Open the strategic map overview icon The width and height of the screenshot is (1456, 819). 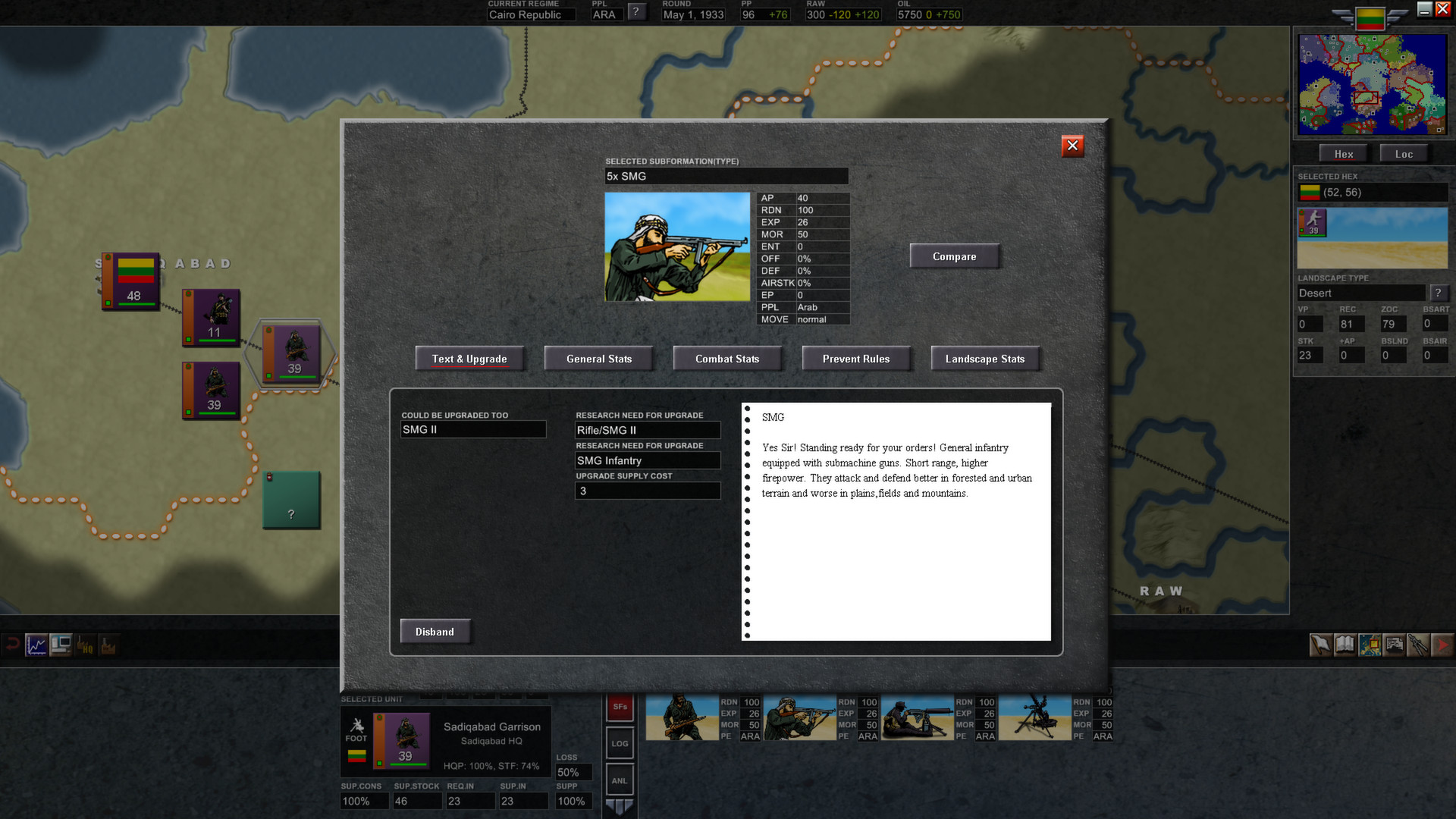coord(1369,645)
